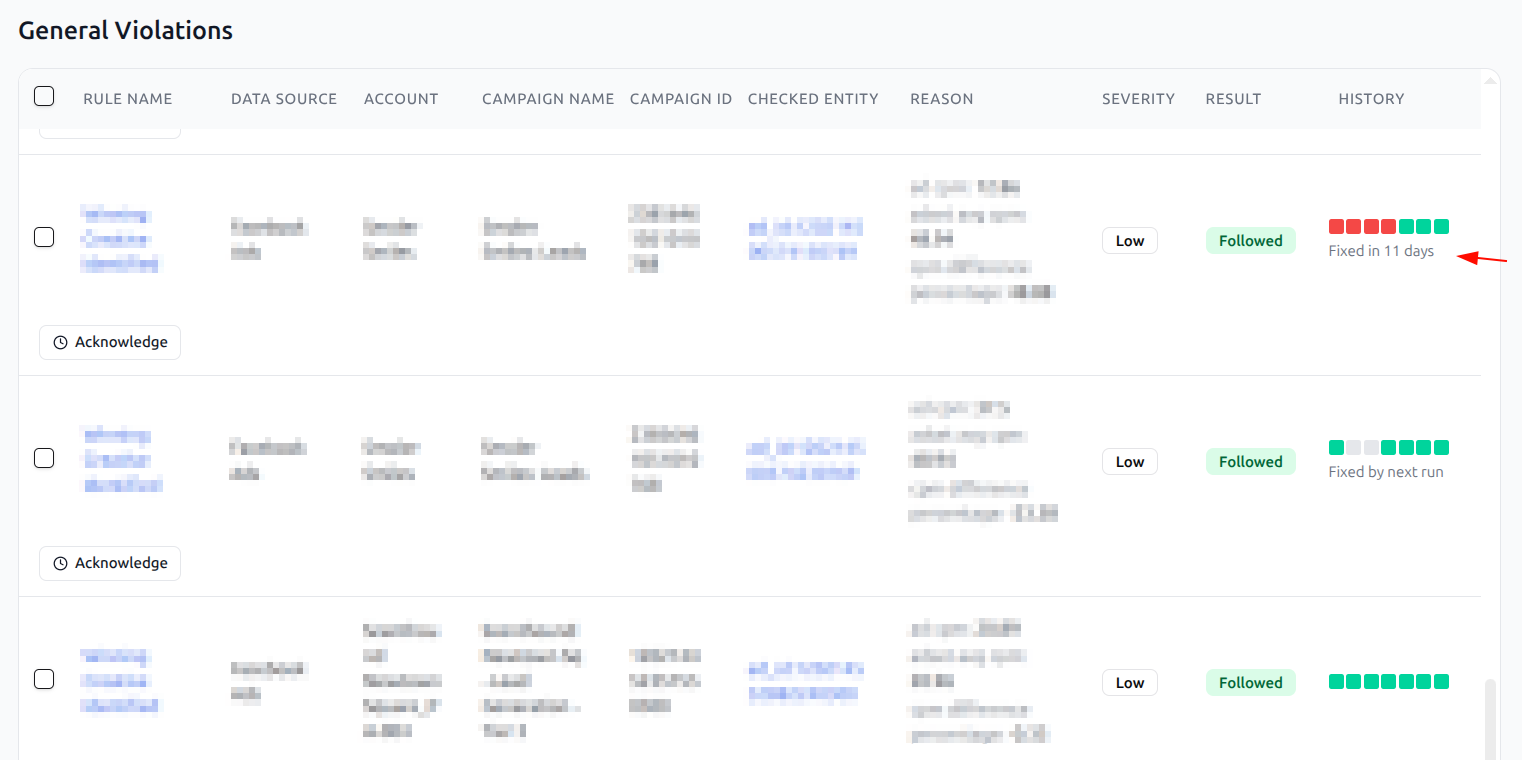Screen dimensions: 1522x760
Task: Click Followed badge in 'Fixed by next run' row
Action: pyautogui.click(x=1251, y=462)
